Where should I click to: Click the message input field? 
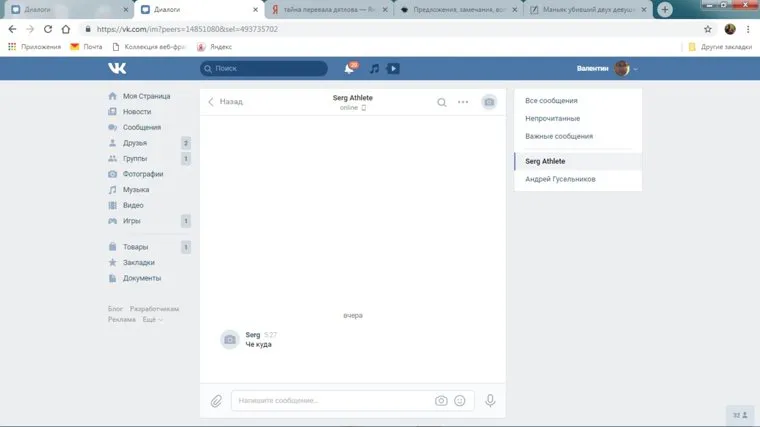[330, 401]
